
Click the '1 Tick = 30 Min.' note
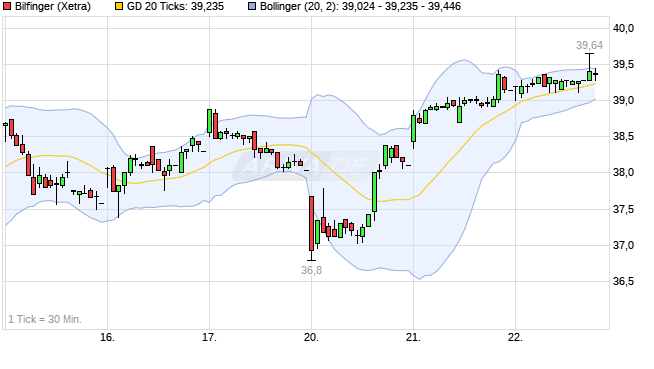(45, 319)
